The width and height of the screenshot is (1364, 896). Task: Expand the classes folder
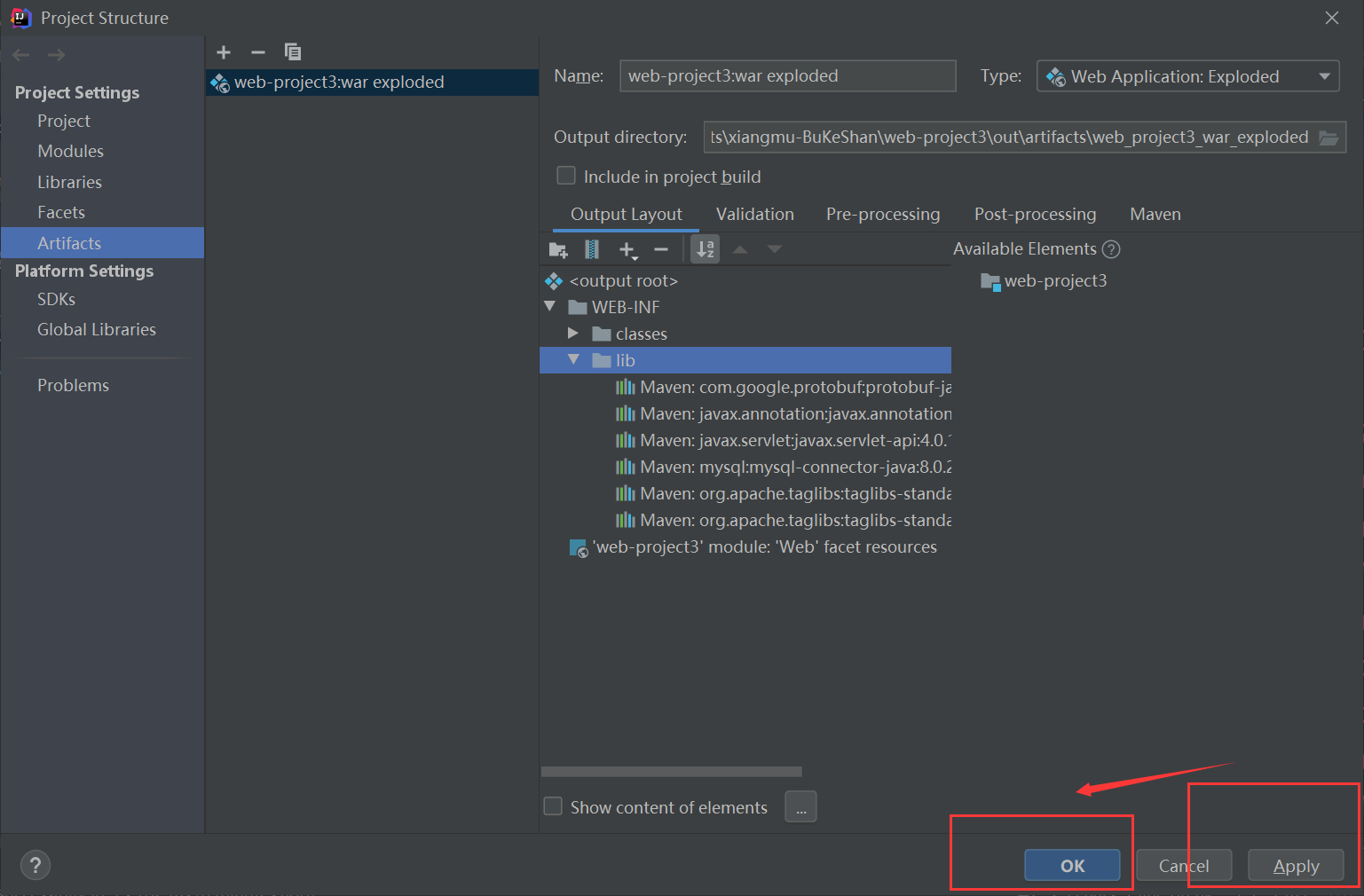click(574, 334)
